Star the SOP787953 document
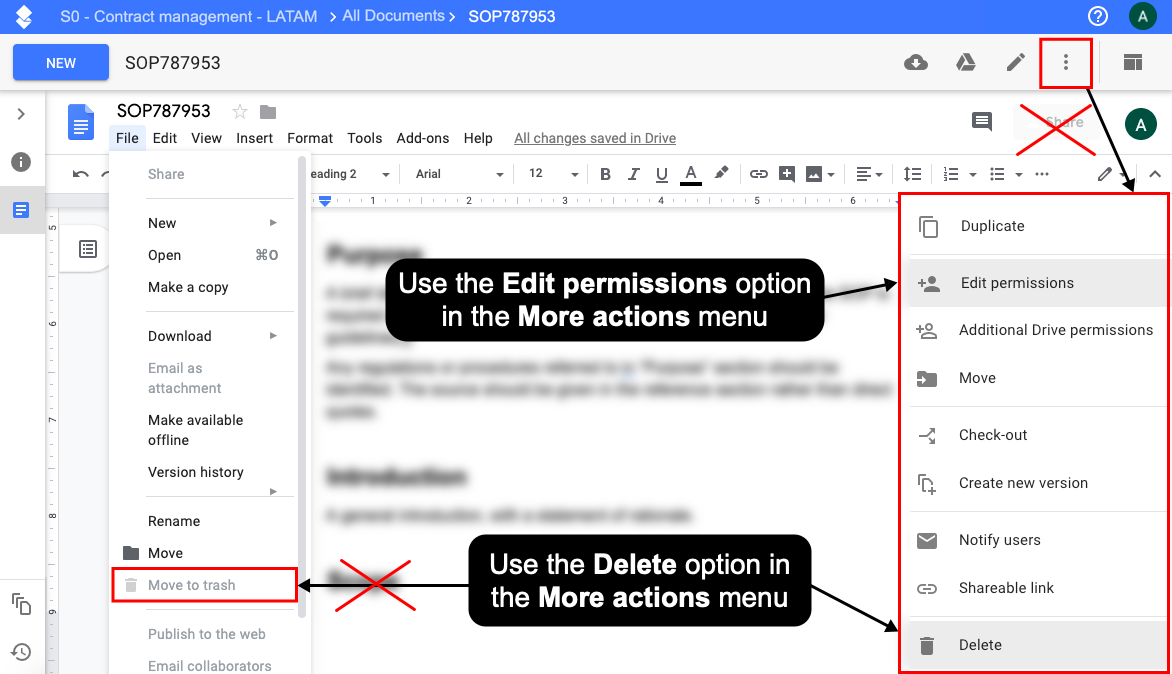This screenshot has width=1172, height=674. pyautogui.click(x=240, y=111)
